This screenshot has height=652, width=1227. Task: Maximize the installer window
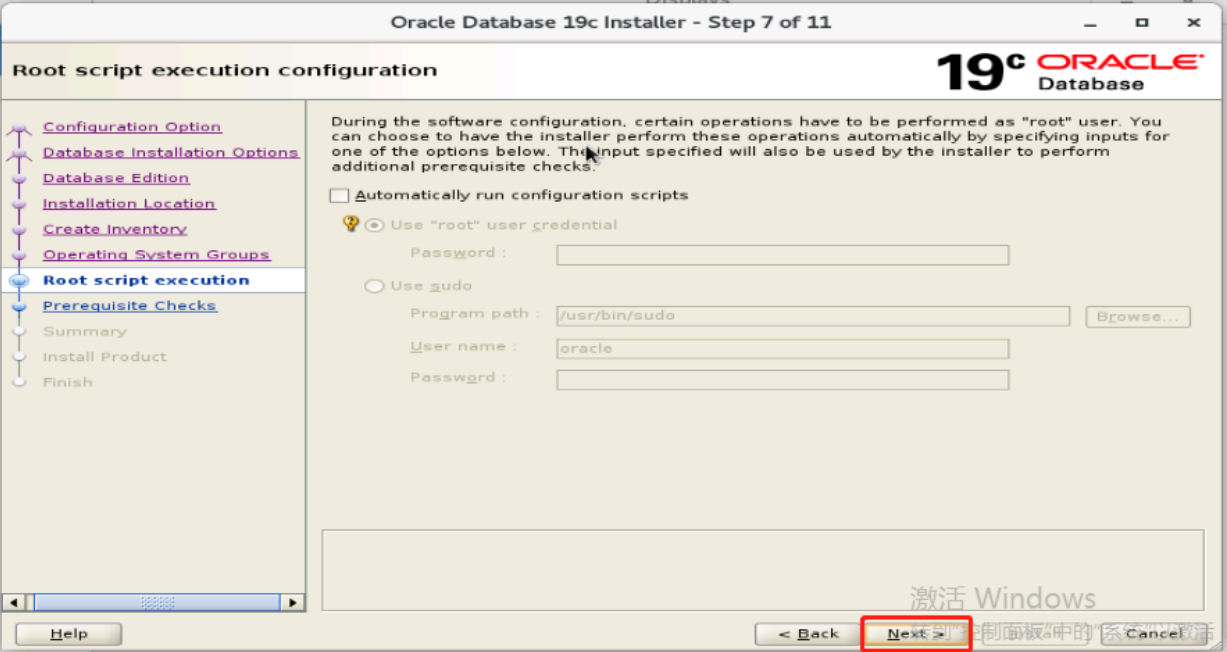tap(1141, 22)
